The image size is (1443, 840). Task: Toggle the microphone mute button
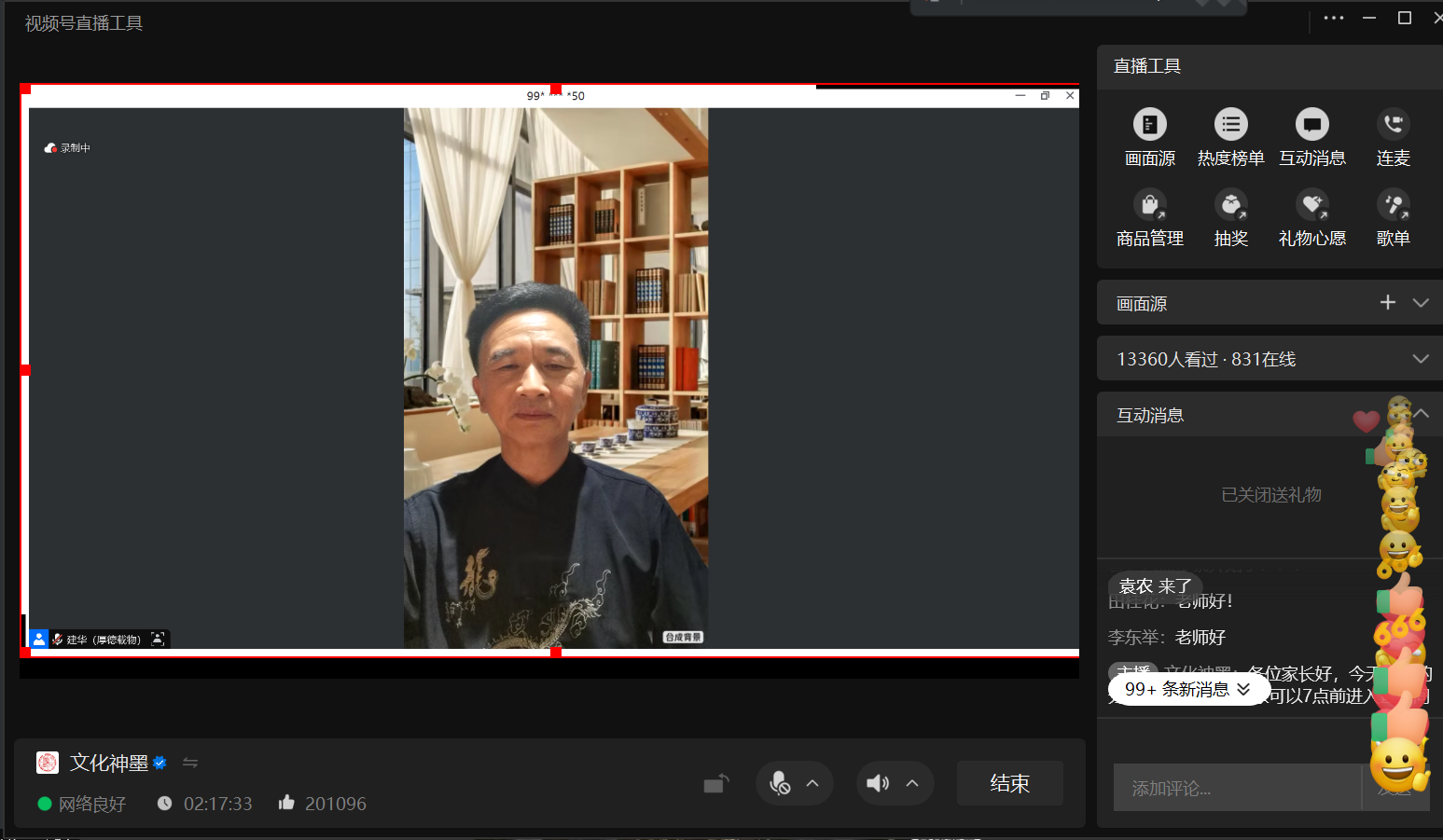[x=780, y=783]
